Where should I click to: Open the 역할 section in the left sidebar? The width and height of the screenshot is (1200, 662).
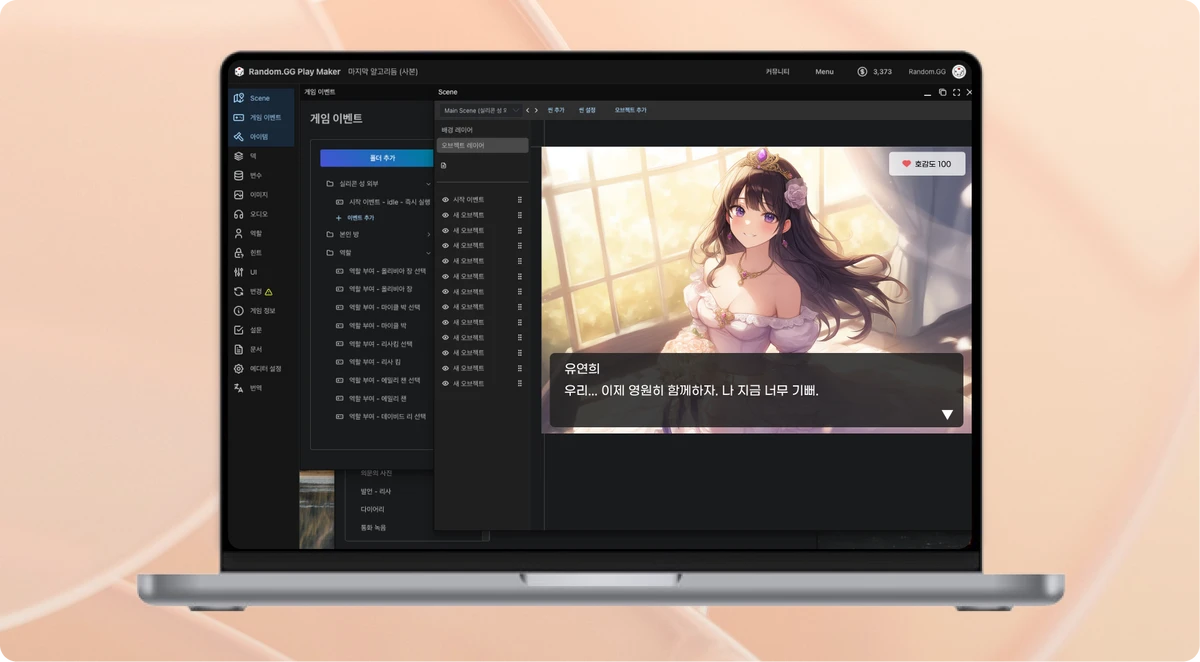(248, 233)
